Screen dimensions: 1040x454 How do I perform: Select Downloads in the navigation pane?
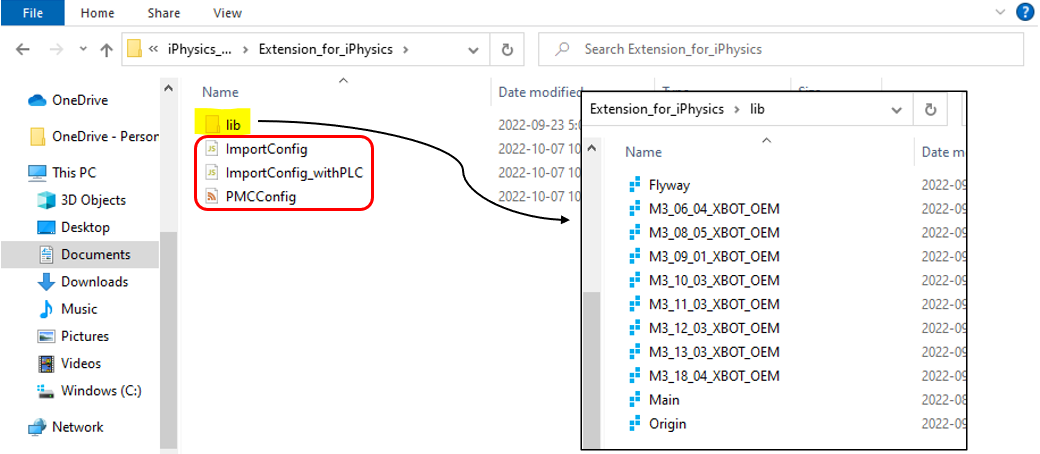(x=94, y=282)
